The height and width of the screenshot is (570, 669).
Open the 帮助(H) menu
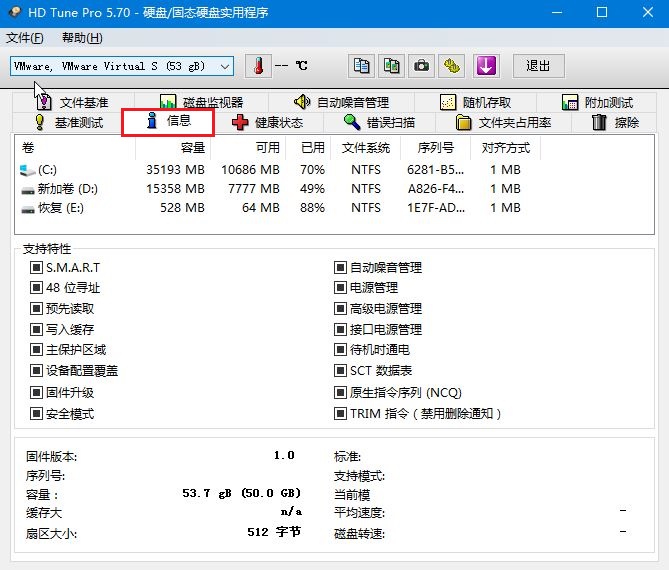pos(82,38)
